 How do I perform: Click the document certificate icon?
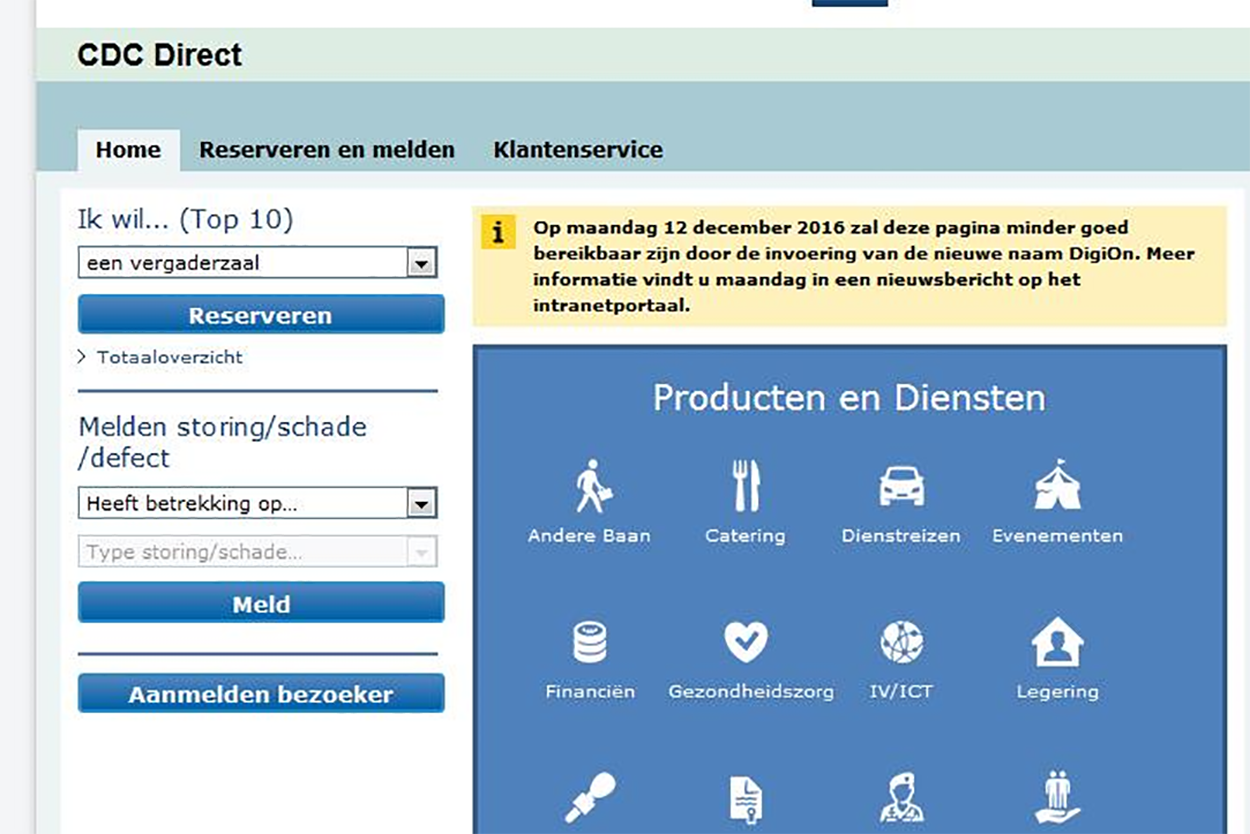tap(745, 800)
